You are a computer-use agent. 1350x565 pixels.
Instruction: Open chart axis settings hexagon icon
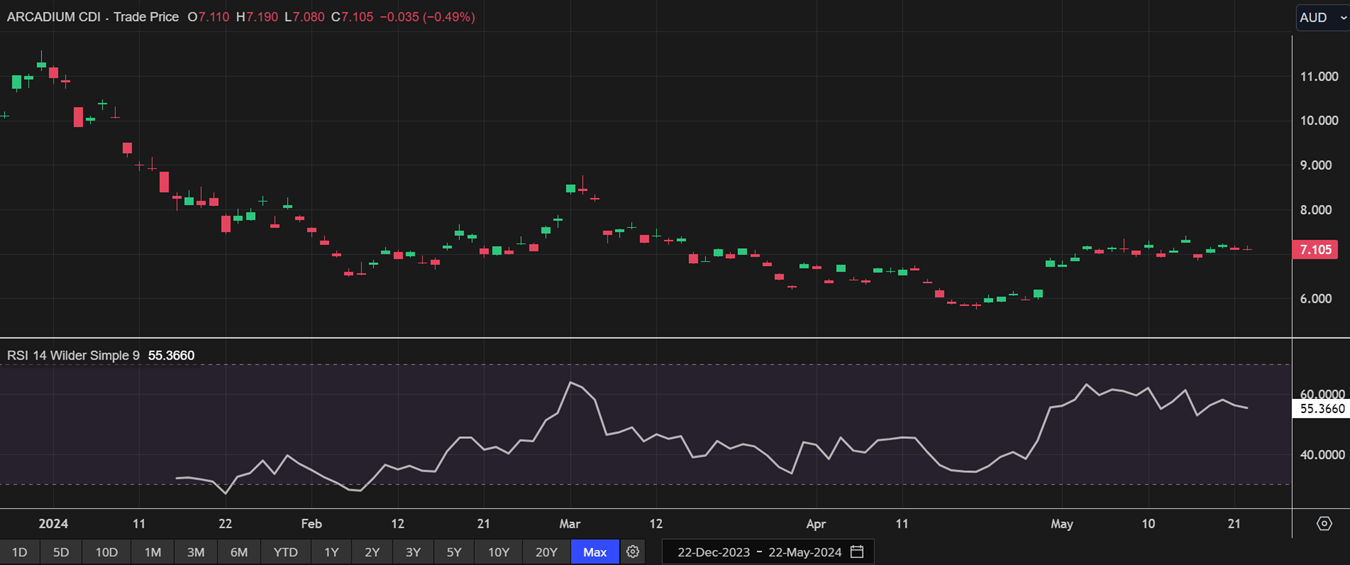click(1324, 524)
